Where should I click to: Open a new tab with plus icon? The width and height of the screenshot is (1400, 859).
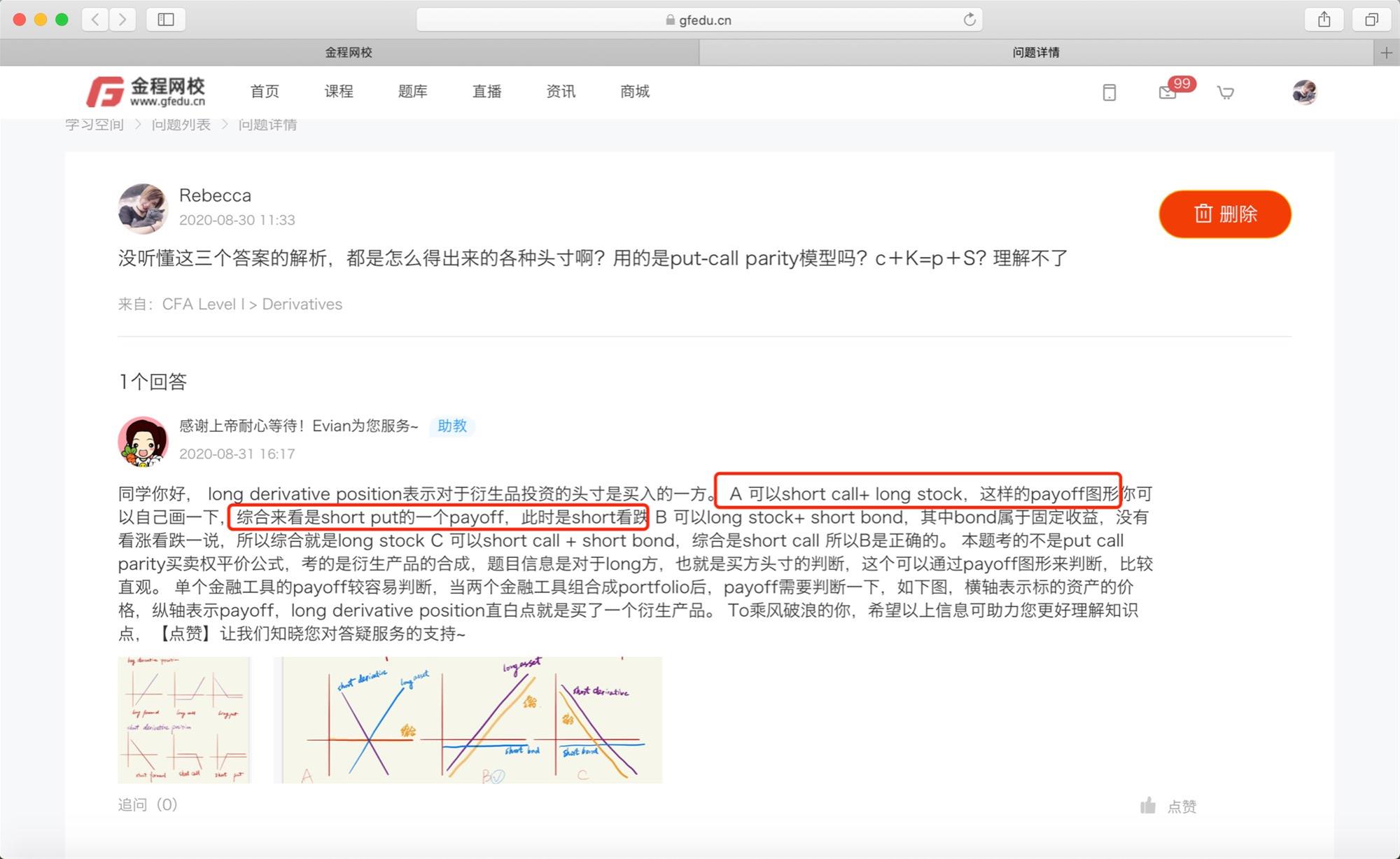tap(1387, 53)
